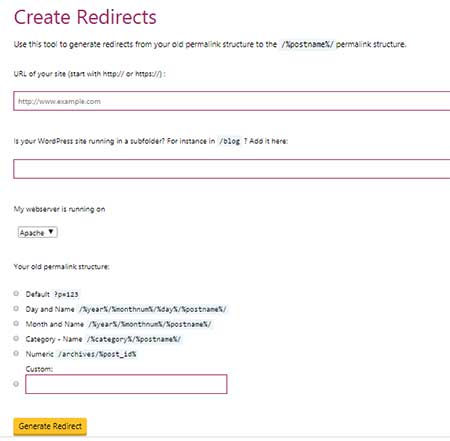
Task: Click the /%postname%/ code in the description
Action: pos(307,44)
